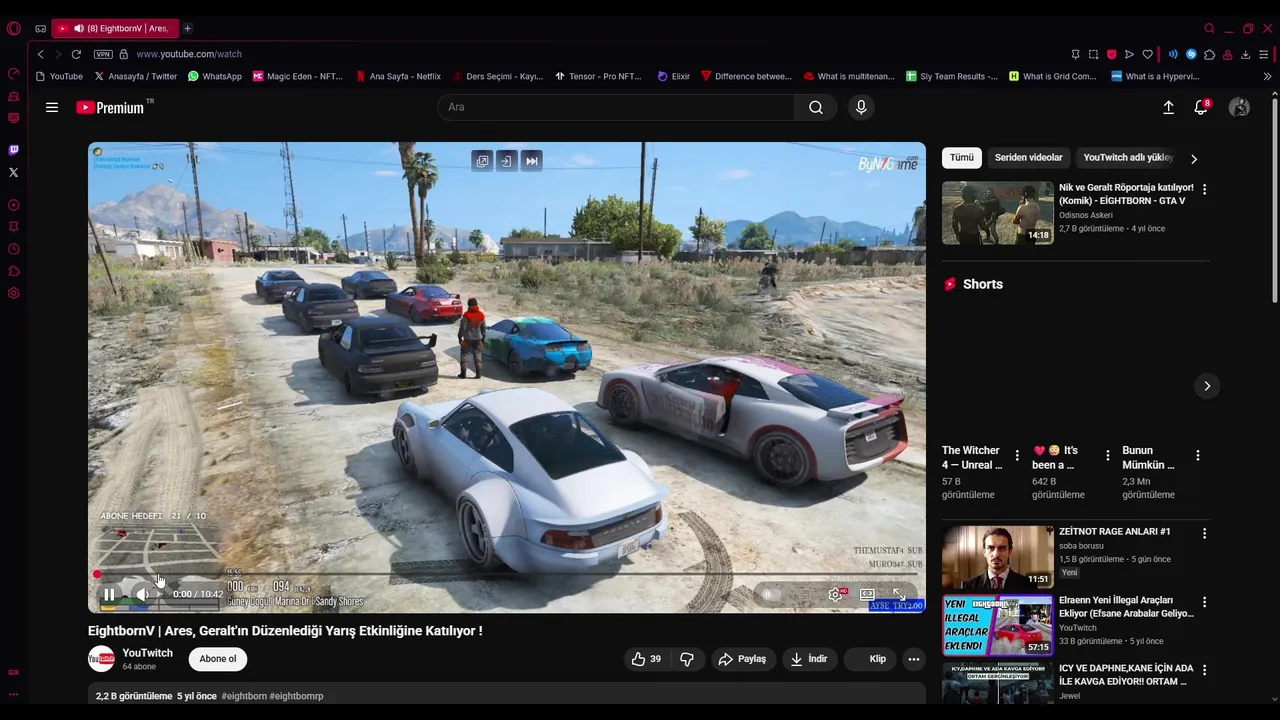Mute the video volume
Image resolution: width=1280 pixels, height=720 pixels.
(x=142, y=594)
